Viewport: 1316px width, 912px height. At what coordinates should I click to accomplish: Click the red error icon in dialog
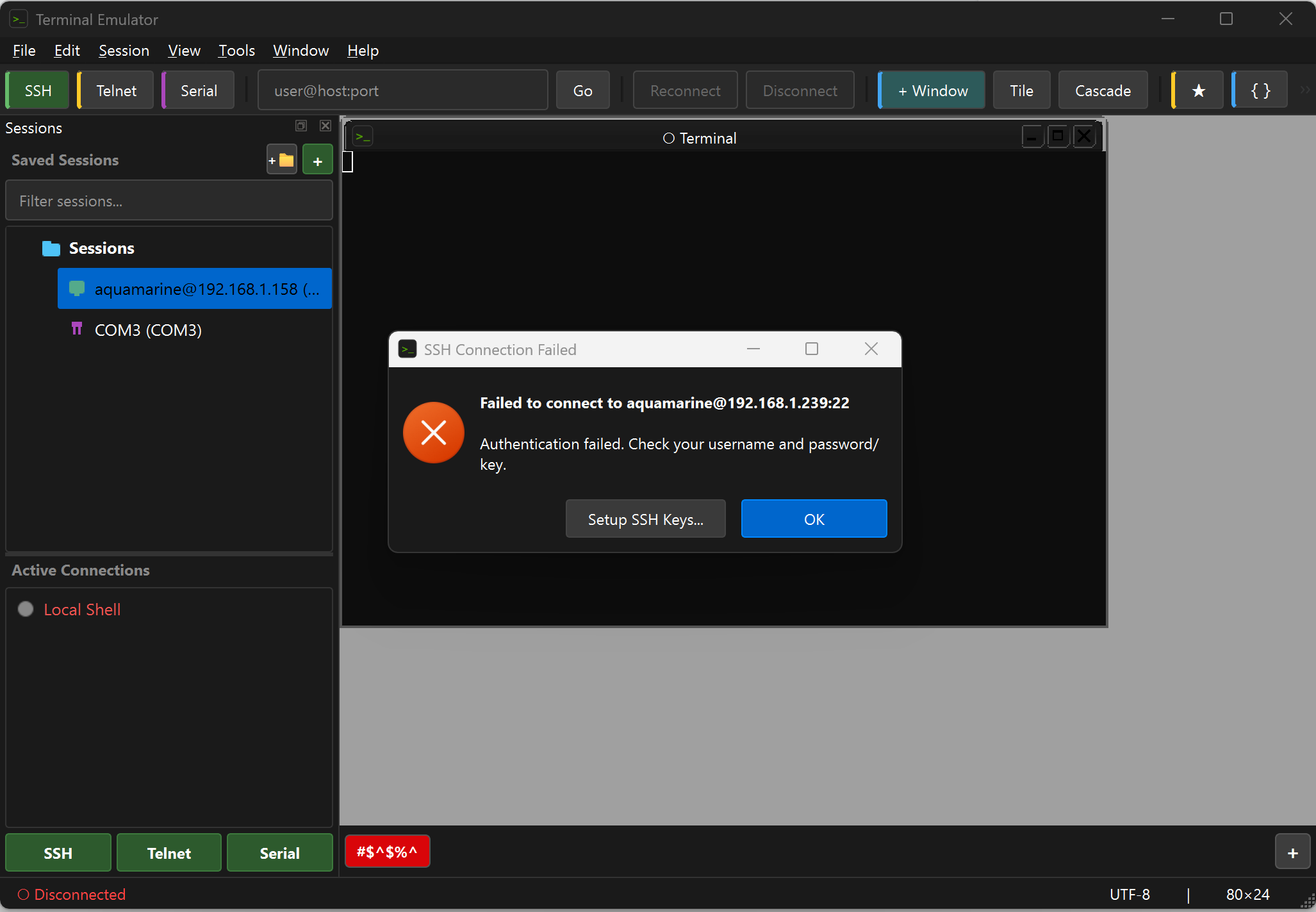[x=434, y=433]
